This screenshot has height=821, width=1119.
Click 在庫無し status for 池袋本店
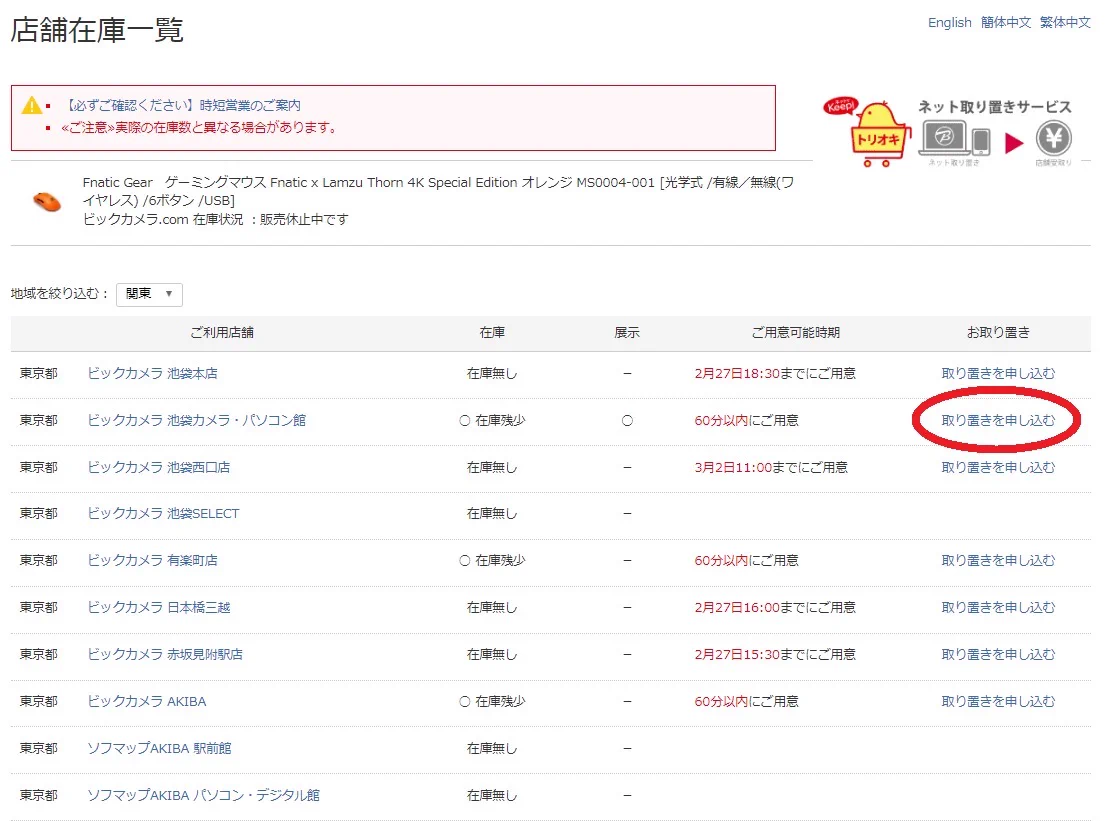click(492, 373)
